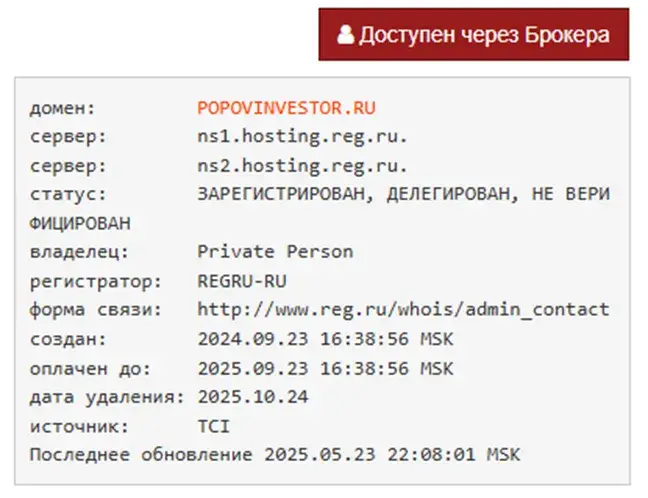This screenshot has height=498, width=648.
Task: Click the ЗАРЕГИСТРИРОВАН, ДЕЛЕГИРОВАН status text
Action: point(354,194)
